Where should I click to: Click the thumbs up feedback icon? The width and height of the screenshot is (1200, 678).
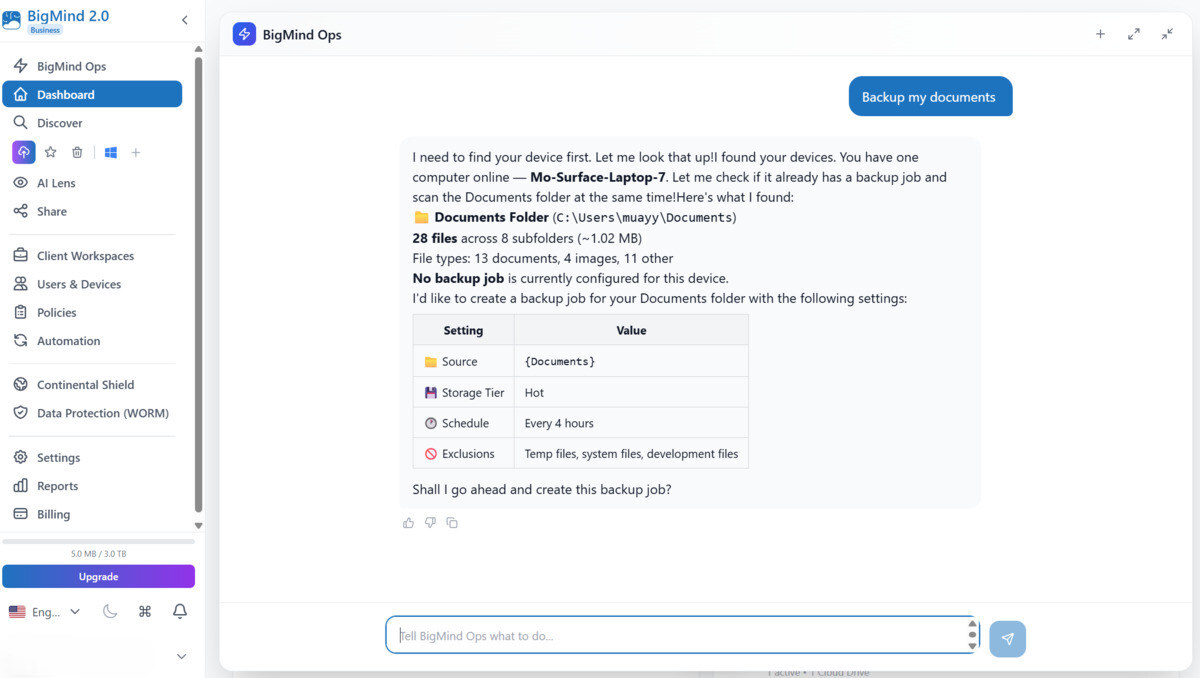point(408,523)
